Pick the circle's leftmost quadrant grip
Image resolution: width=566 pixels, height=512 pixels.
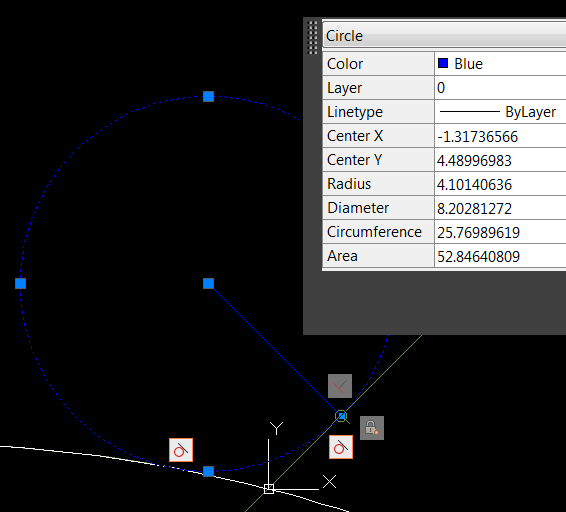point(21,283)
